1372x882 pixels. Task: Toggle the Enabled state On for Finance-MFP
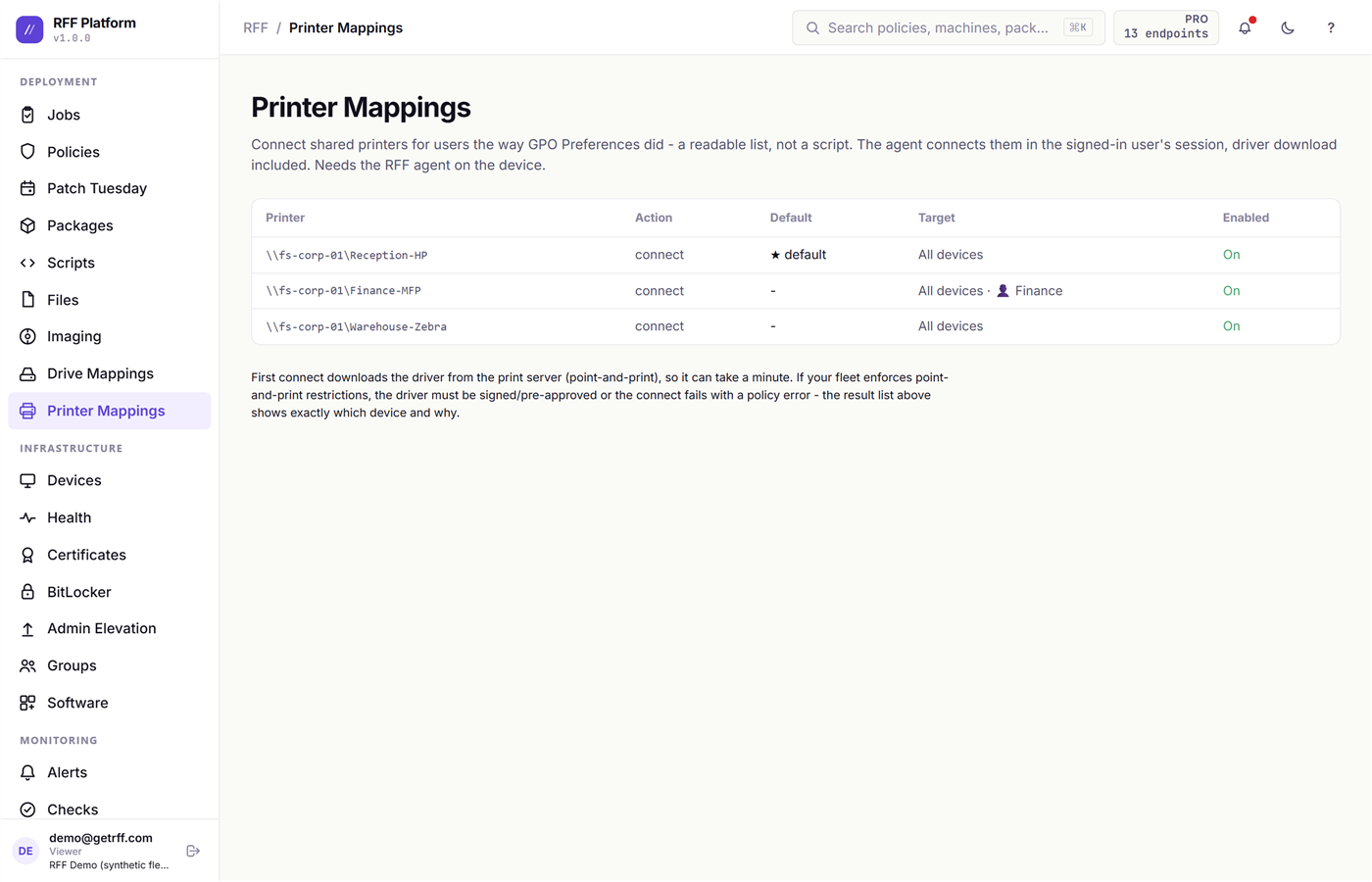click(x=1231, y=291)
